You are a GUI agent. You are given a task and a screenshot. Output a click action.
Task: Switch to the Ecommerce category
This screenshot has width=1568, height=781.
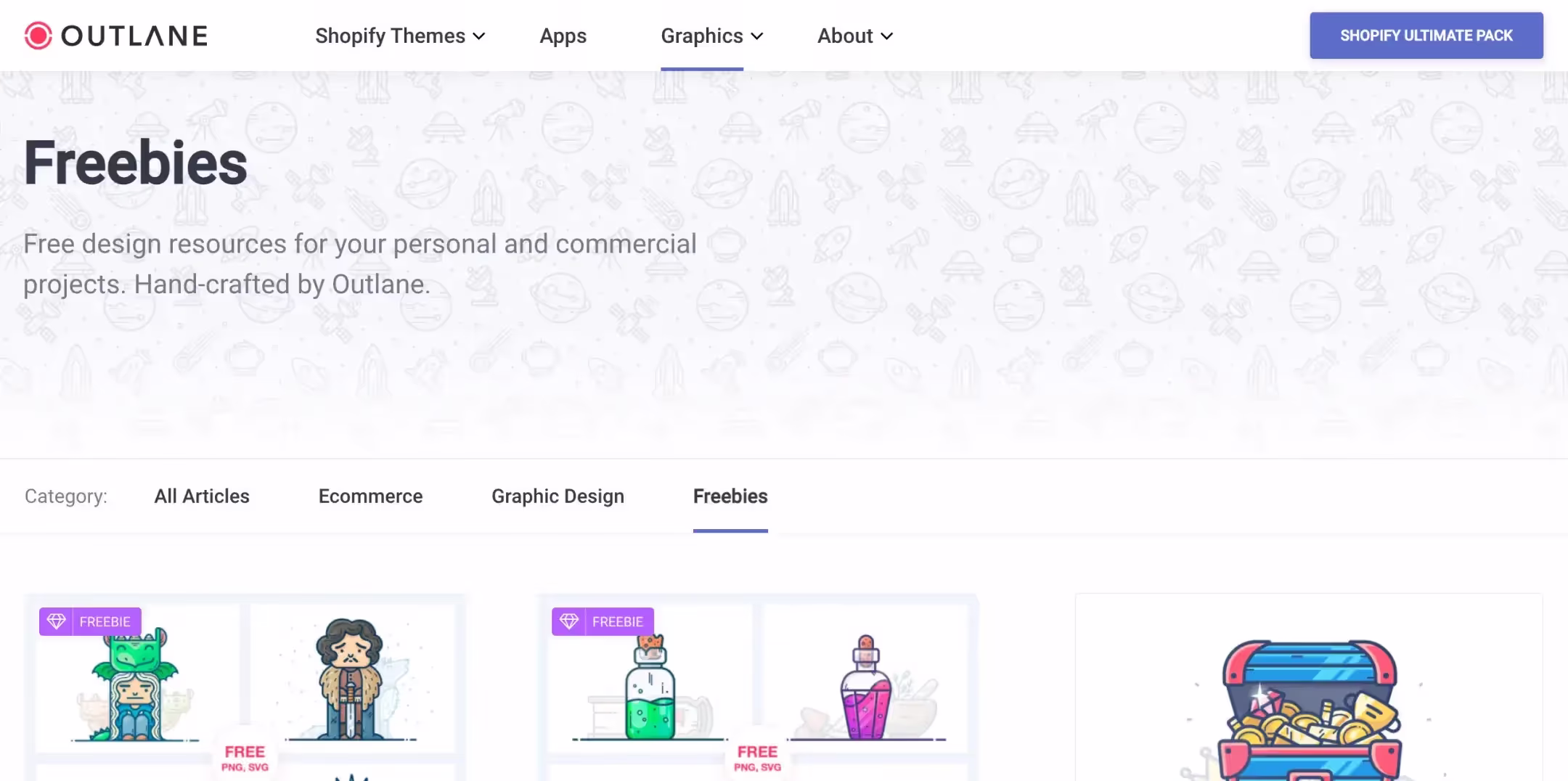pyautogui.click(x=370, y=496)
